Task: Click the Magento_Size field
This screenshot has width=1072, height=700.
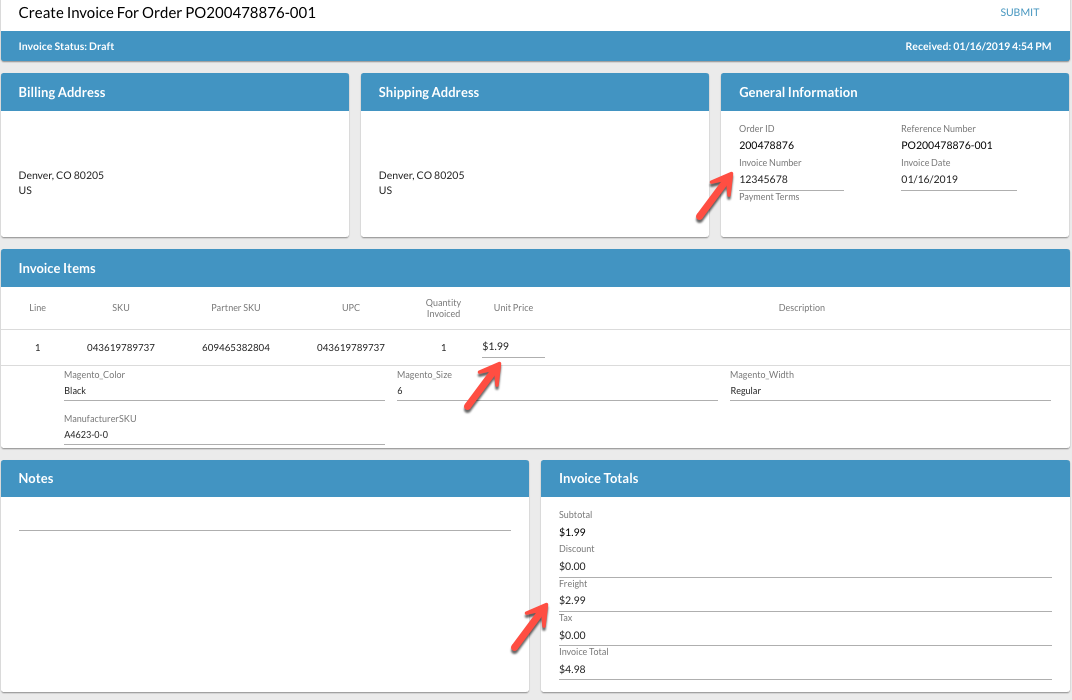Action: (556, 391)
